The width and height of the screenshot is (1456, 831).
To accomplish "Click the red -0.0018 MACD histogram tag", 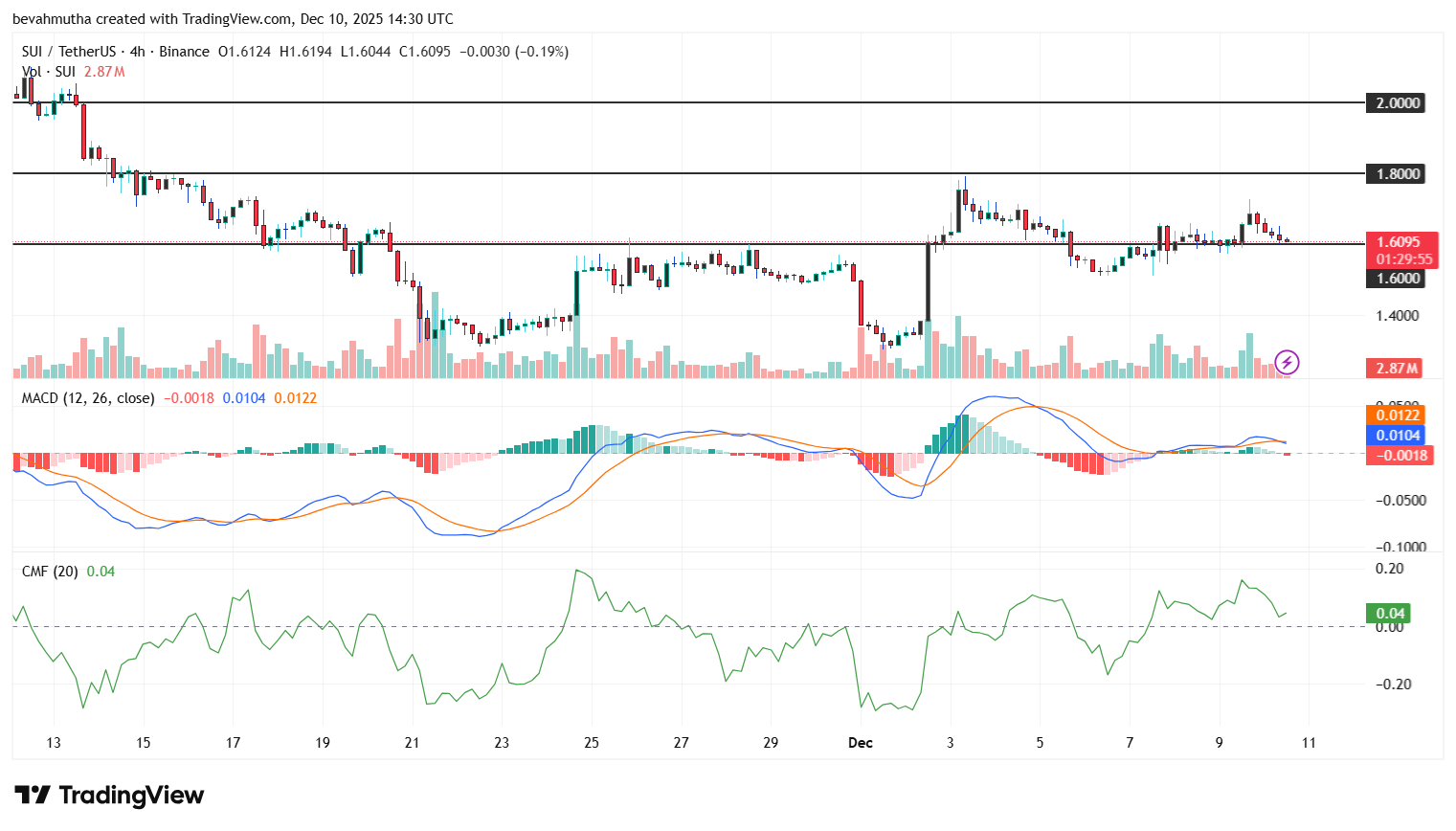I will (1399, 455).
